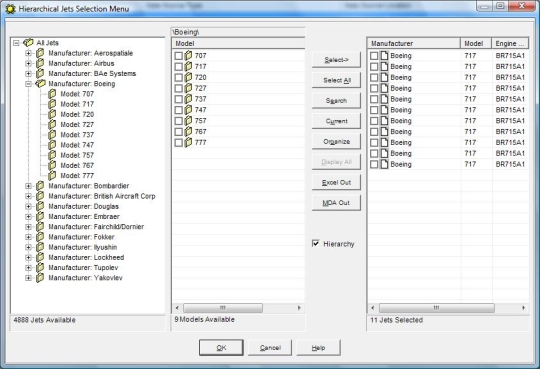Click folder icon beside Manufacturer: Airbus
Screen dimensions: 540x369
pos(40,63)
